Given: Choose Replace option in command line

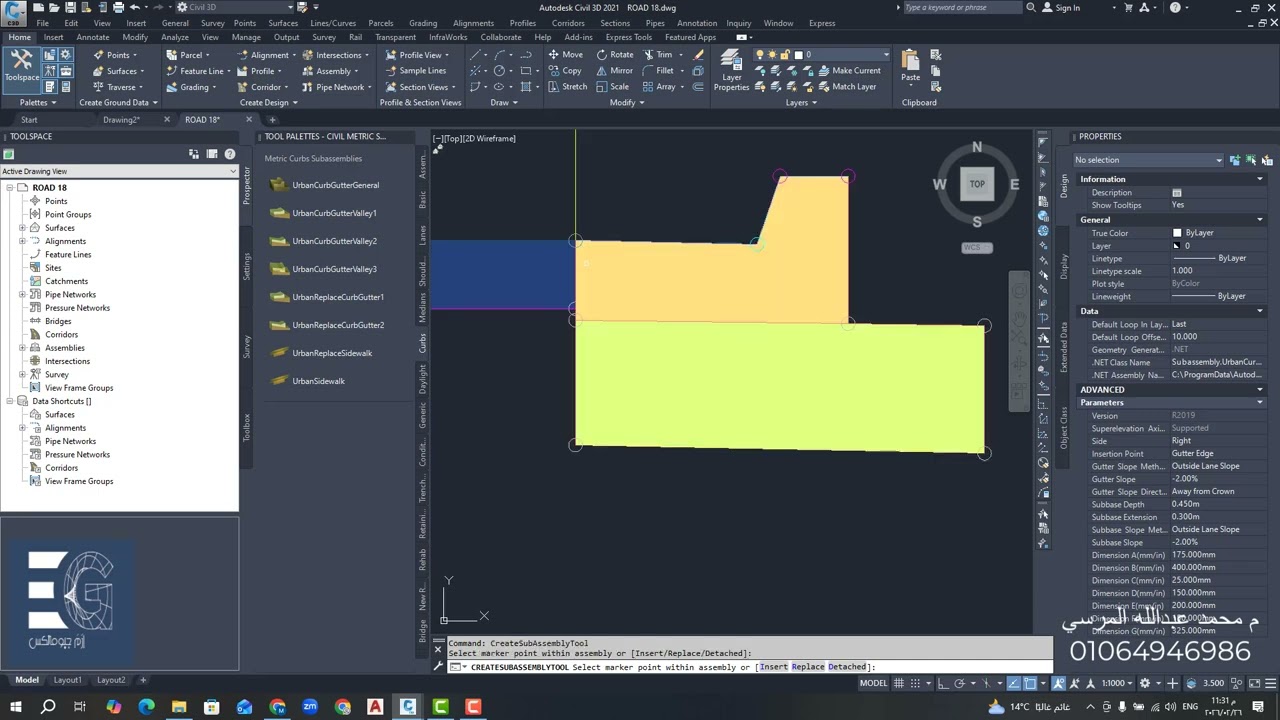Looking at the screenshot, I should pos(808,667).
